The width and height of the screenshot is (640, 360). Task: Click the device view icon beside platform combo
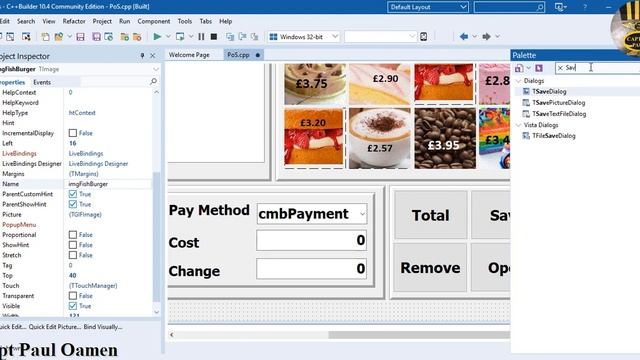(x=424, y=37)
